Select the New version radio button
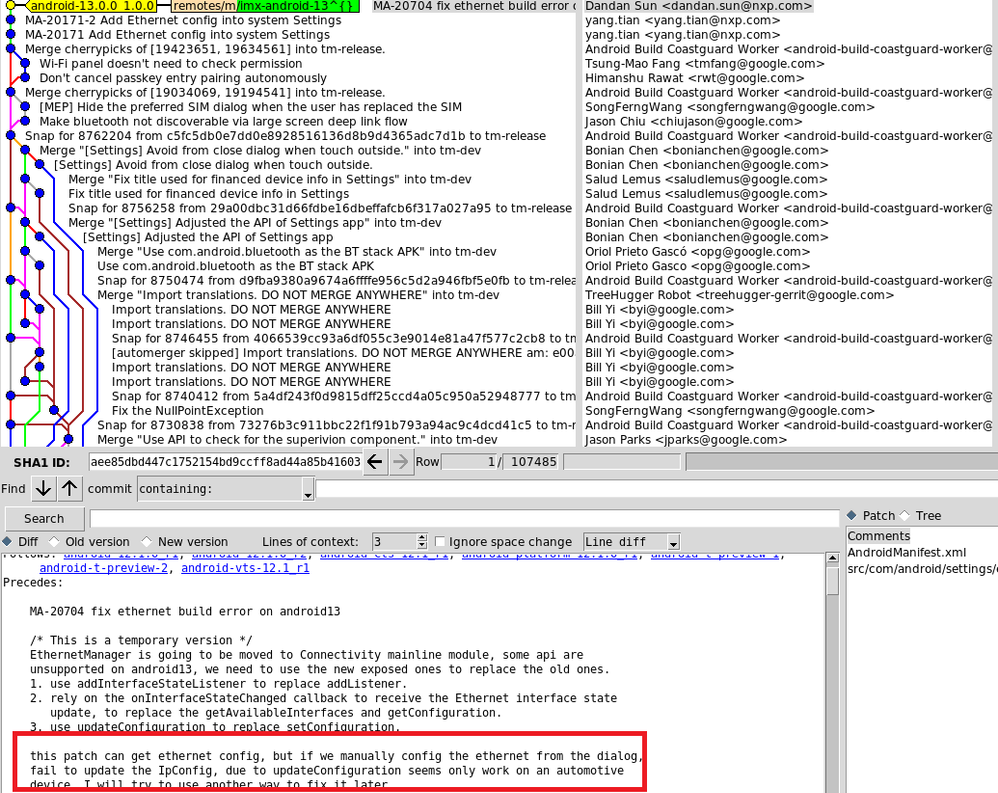The image size is (998, 793). (185, 542)
